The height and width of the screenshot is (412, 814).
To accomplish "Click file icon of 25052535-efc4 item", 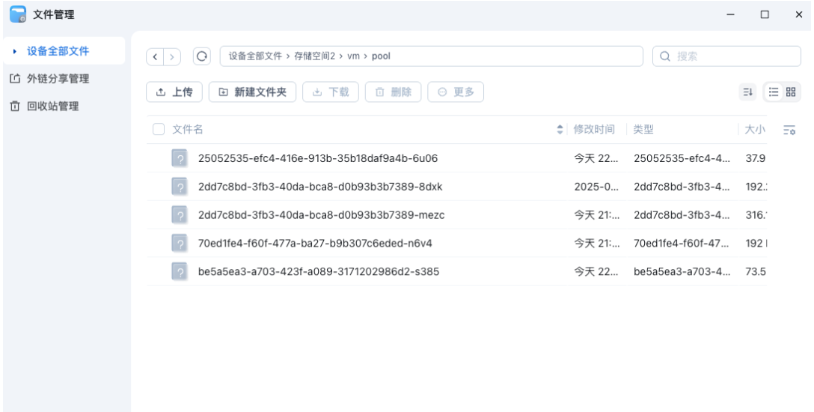I will tap(180, 158).
